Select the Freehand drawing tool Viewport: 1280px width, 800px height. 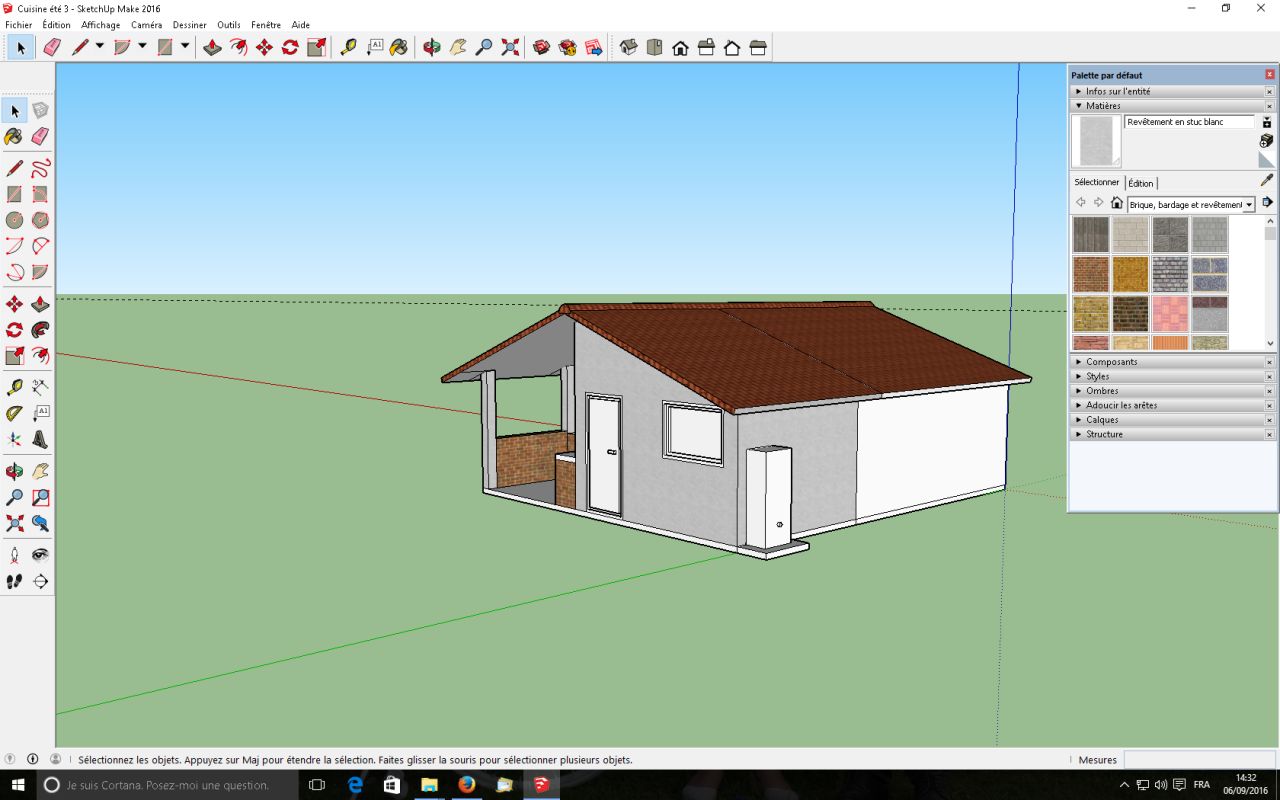coord(40,168)
